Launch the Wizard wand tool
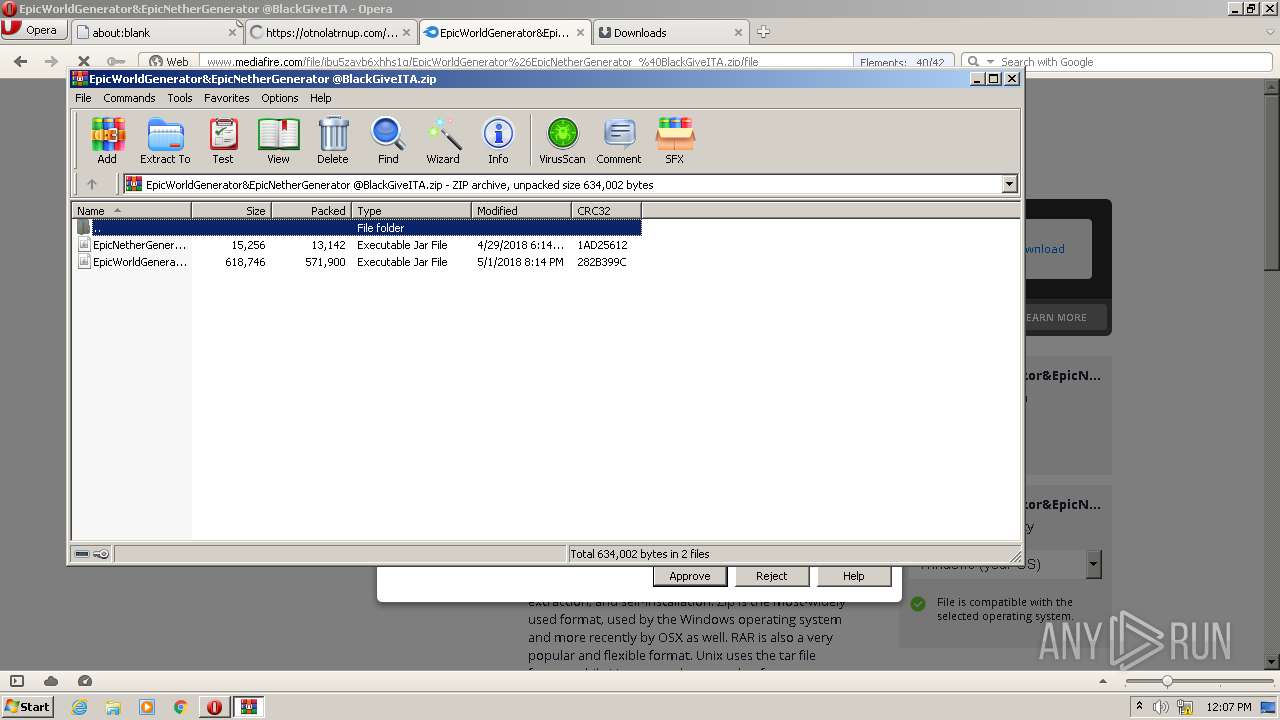This screenshot has width=1280, height=720. coord(443,140)
